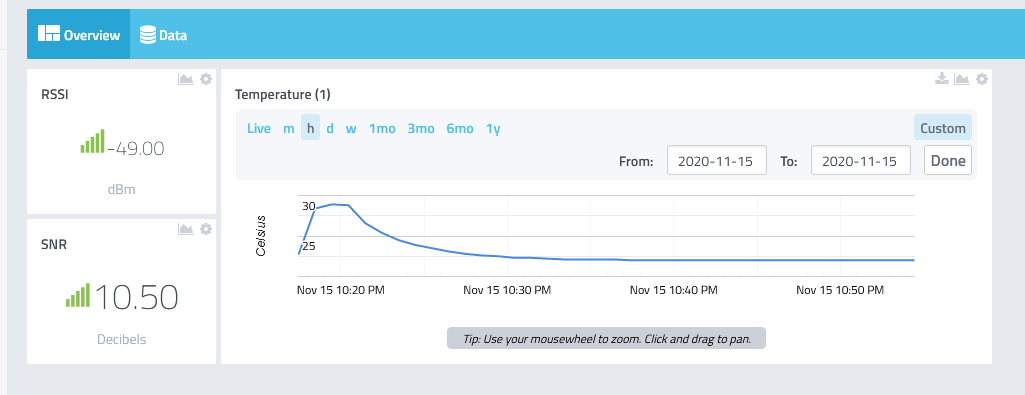Select the Live time range
This screenshot has height=395, width=1025.
[x=259, y=128]
